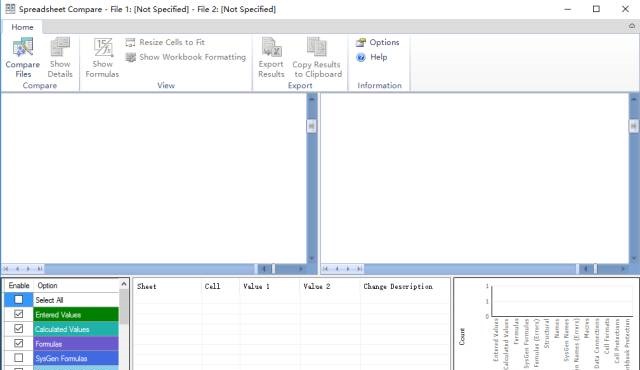This screenshot has height=370, width=640.
Task: Open the Help icon
Action: [x=361, y=58]
